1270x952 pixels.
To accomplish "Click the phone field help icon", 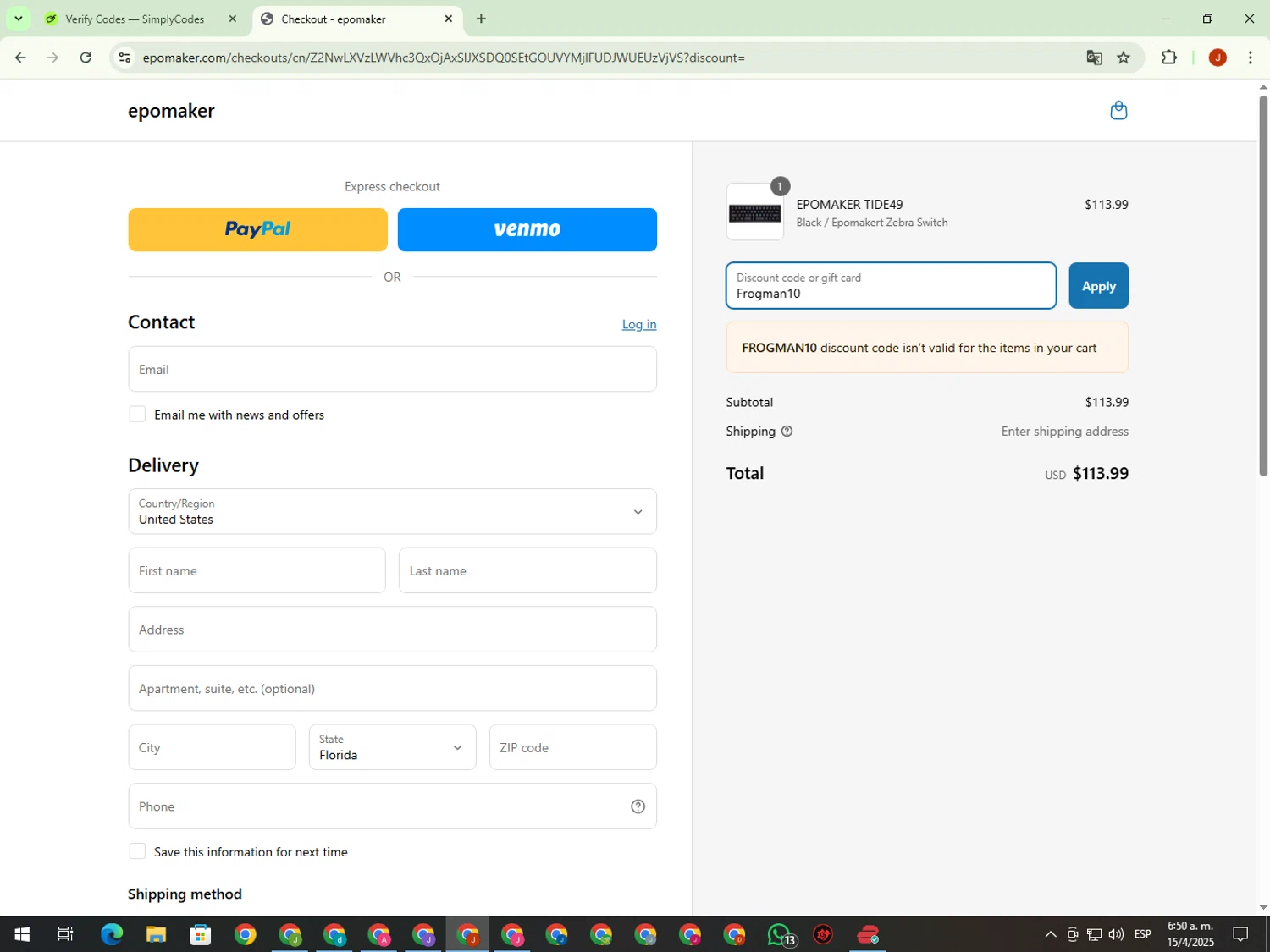I will pos(638,806).
